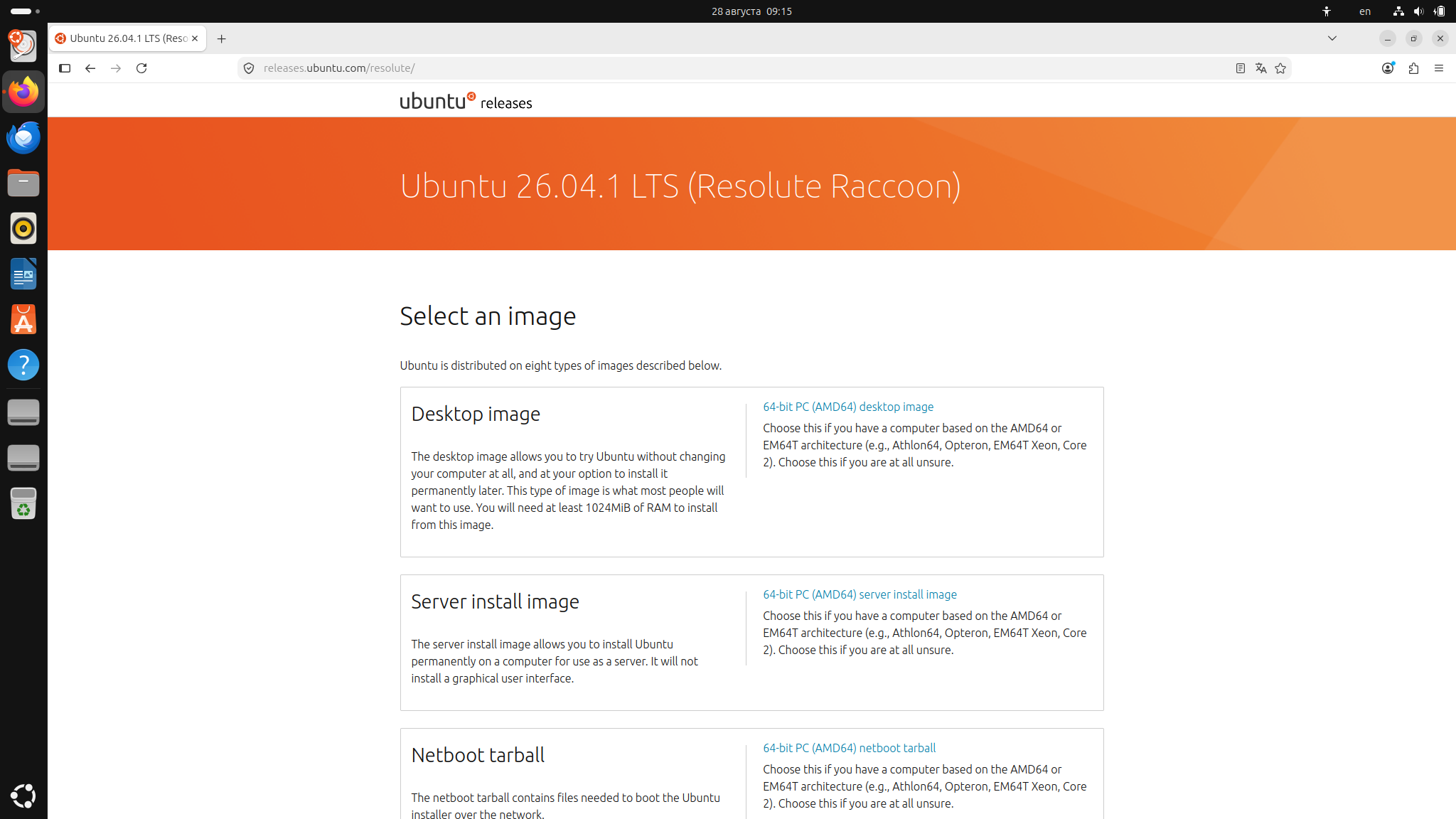Translate this page icon
This screenshot has width=1456, height=819.
coord(1260,68)
